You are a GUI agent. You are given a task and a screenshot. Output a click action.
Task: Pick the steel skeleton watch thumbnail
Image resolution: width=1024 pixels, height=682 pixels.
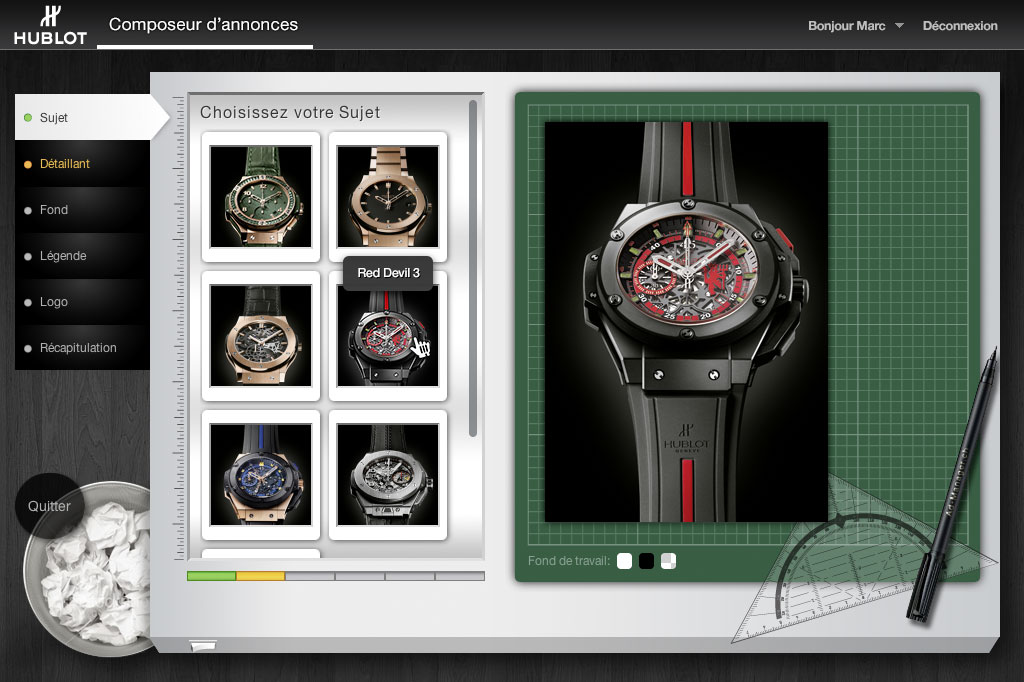point(388,475)
